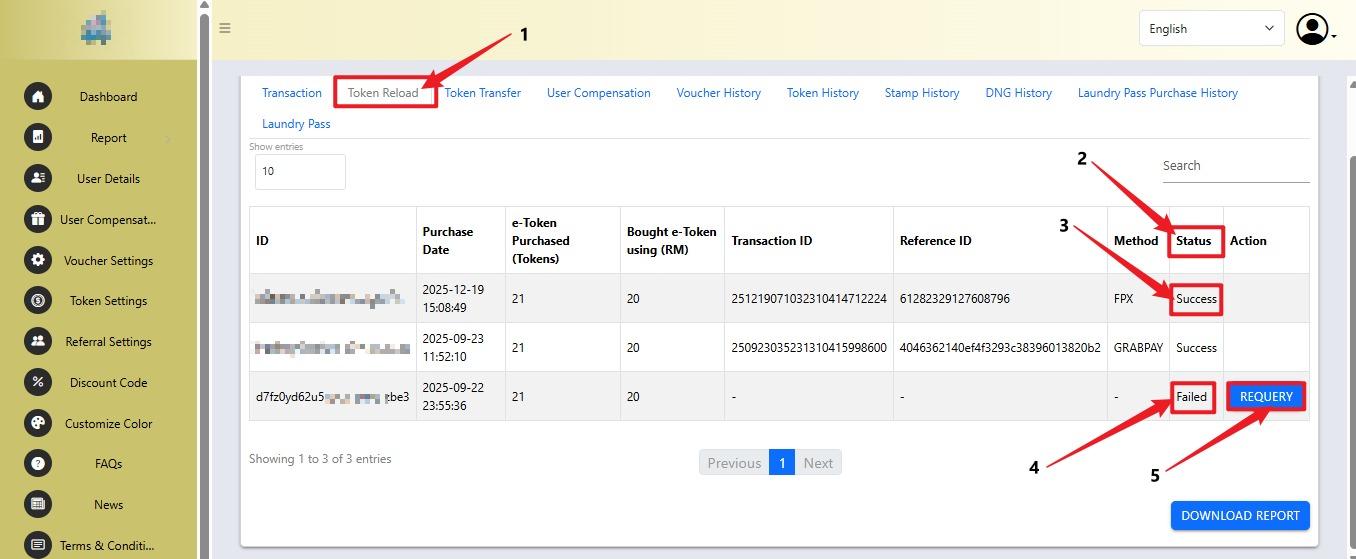The image size is (1356, 559).
Task: Click the Customize Color palette icon
Action: coord(38,423)
